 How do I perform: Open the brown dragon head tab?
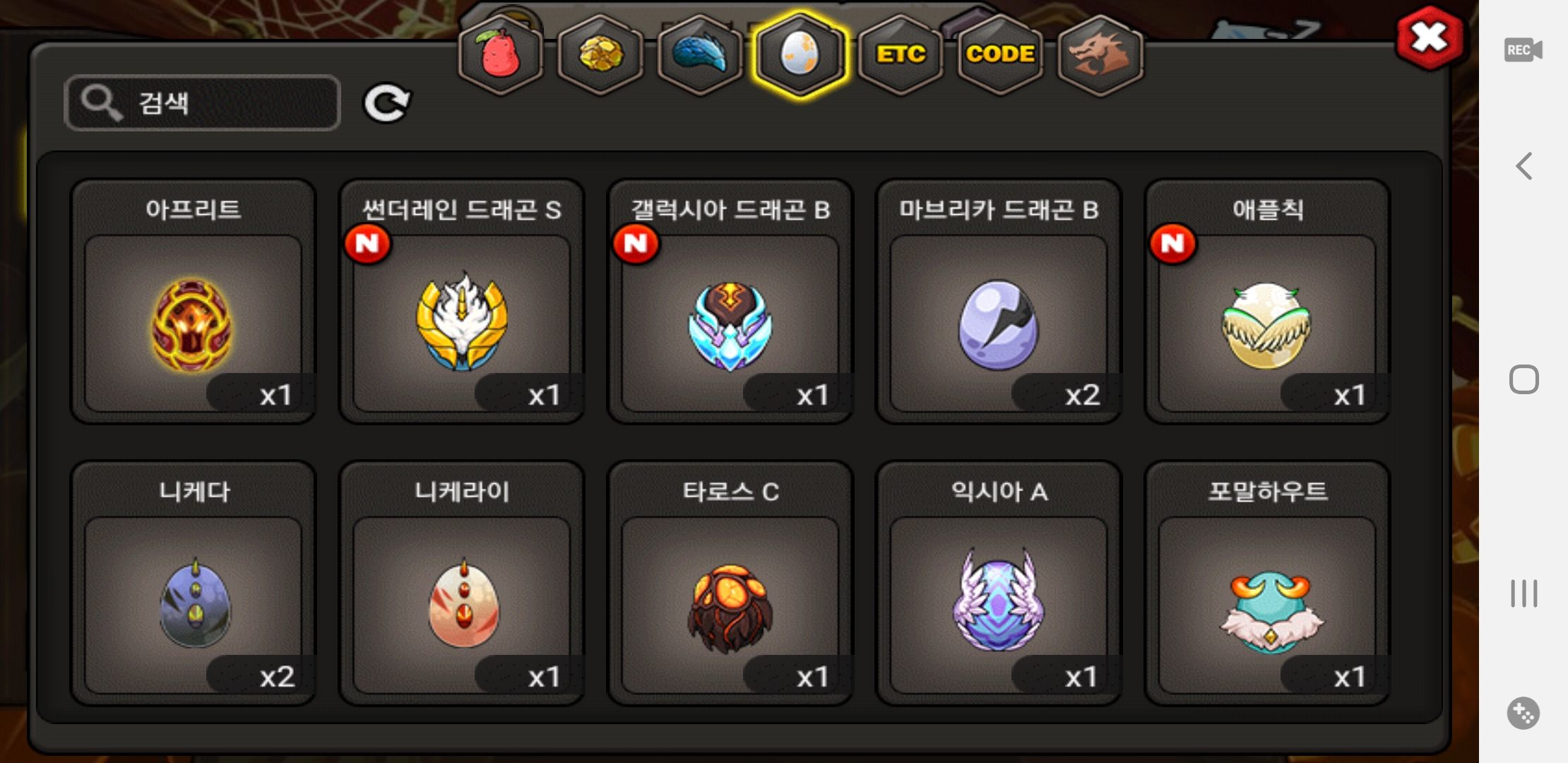click(1100, 54)
